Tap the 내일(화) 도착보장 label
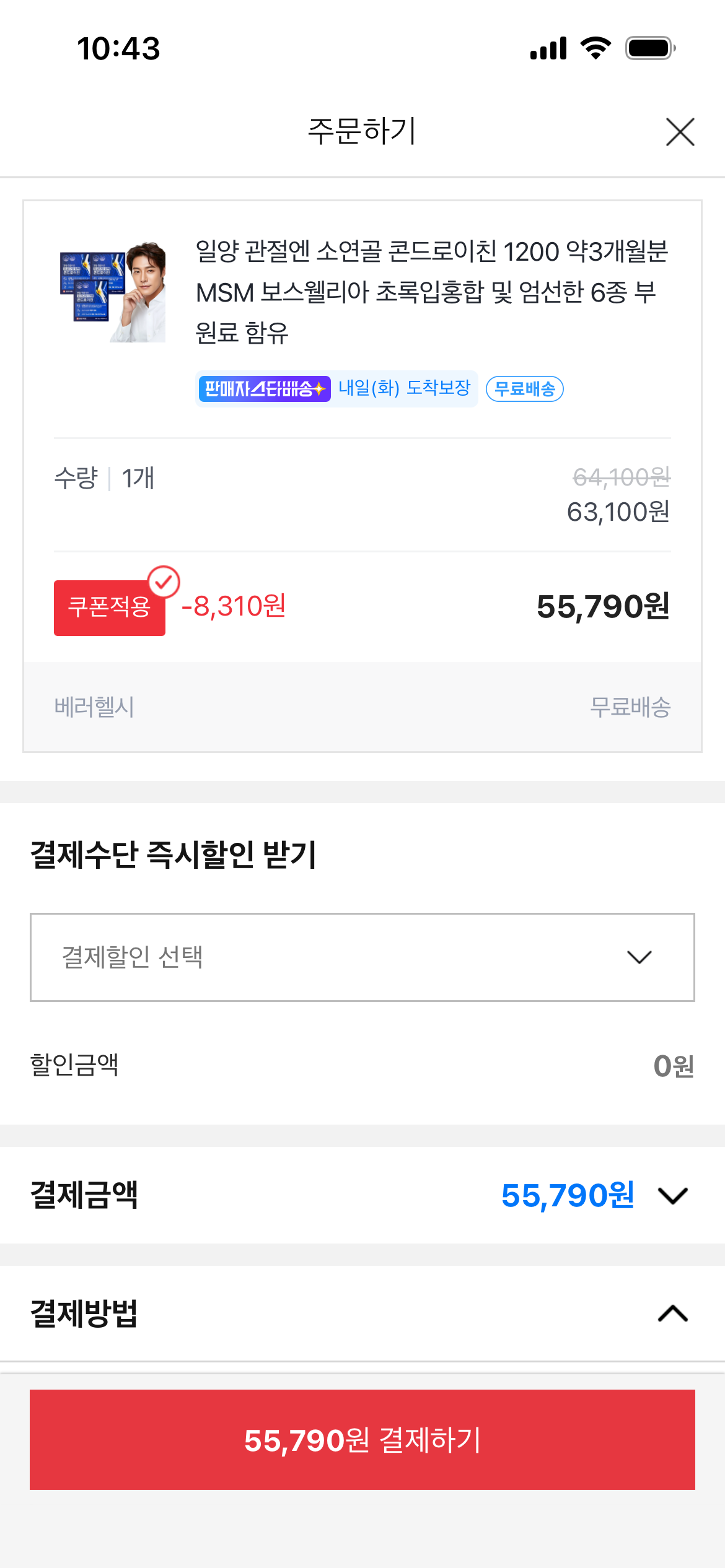The width and height of the screenshot is (725, 1568). click(x=404, y=388)
